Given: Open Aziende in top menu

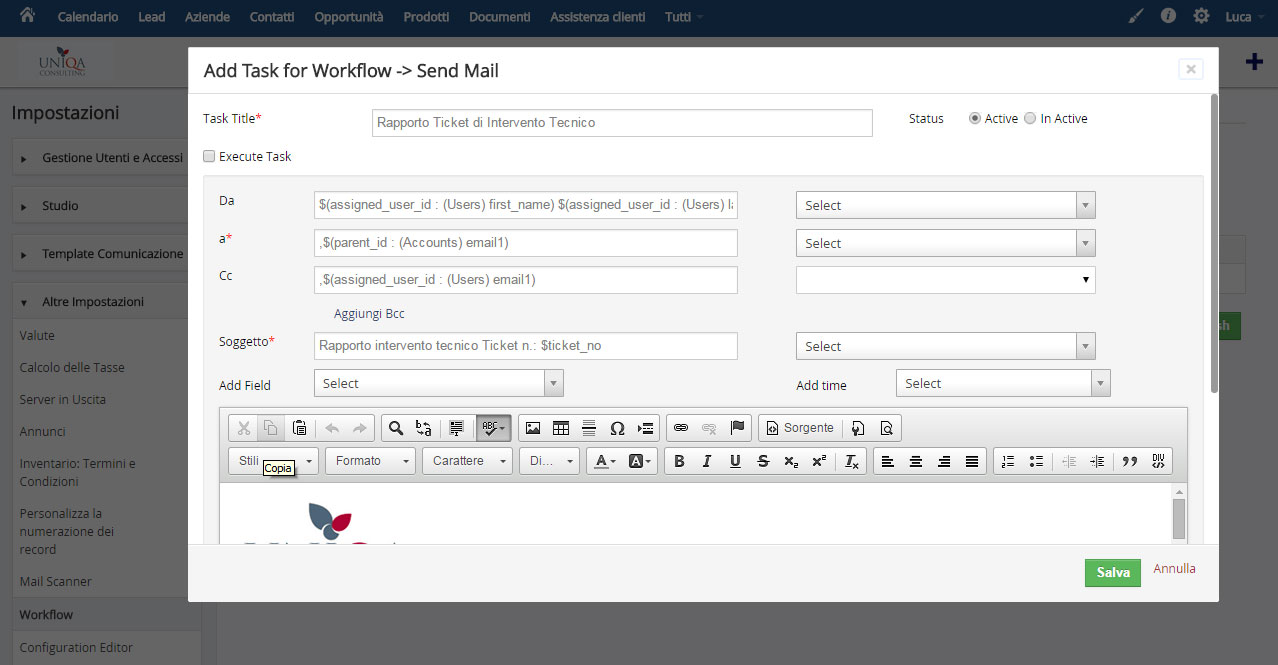Looking at the screenshot, I should pyautogui.click(x=208, y=17).
